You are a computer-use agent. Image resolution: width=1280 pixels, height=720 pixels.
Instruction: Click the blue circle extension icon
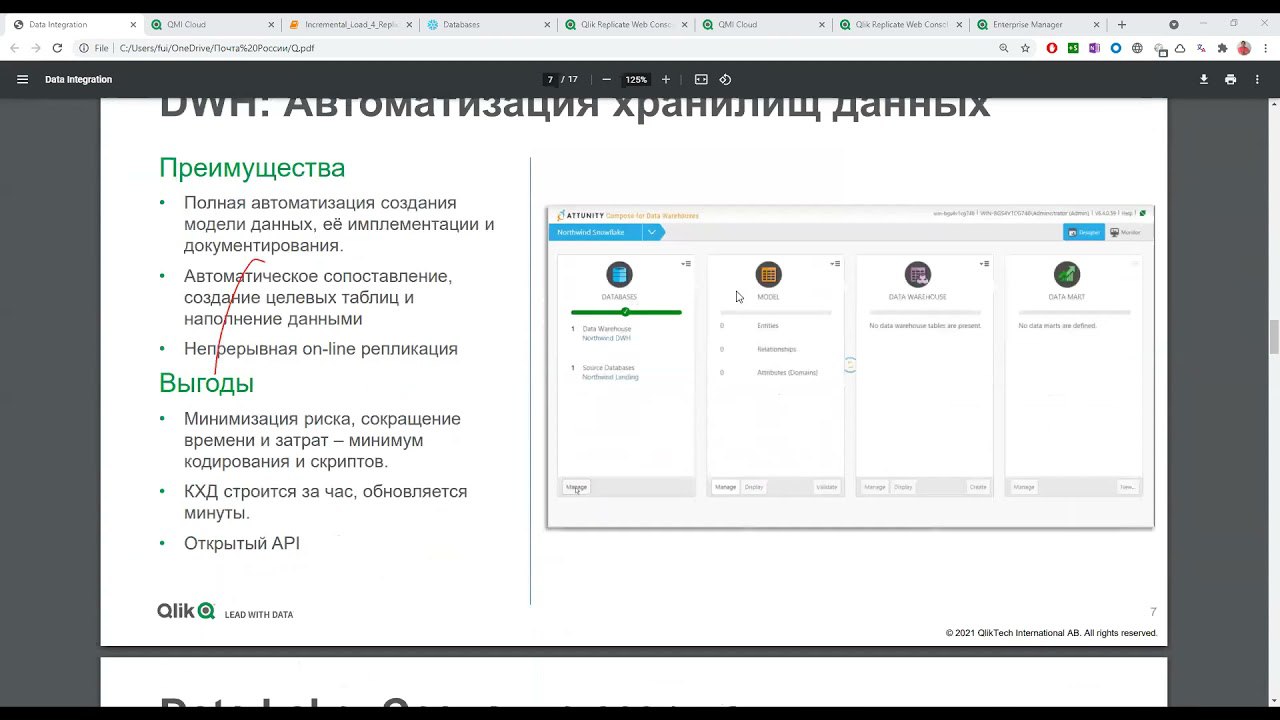pos(1116,48)
